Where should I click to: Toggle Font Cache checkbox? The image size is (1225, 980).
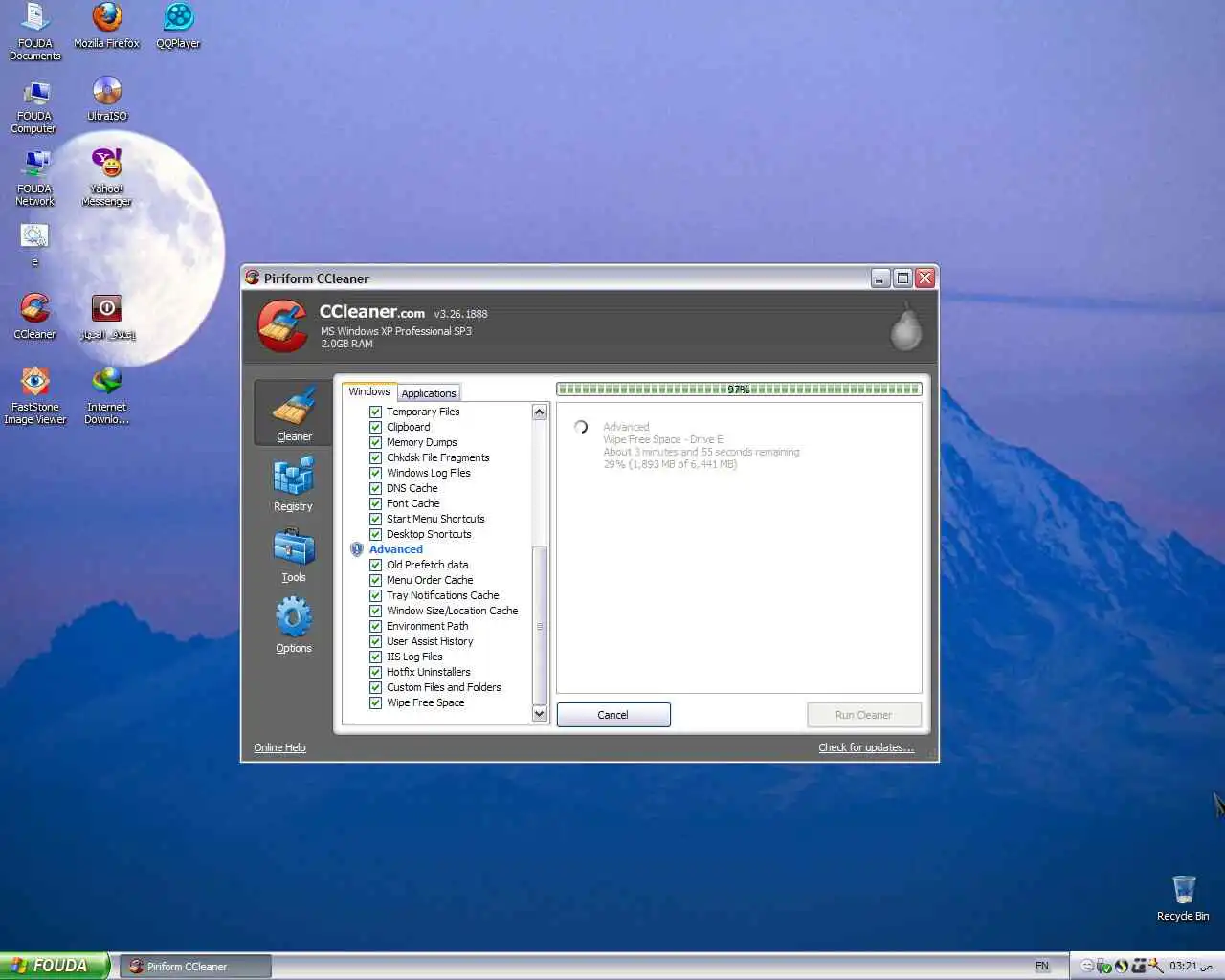pos(376,503)
